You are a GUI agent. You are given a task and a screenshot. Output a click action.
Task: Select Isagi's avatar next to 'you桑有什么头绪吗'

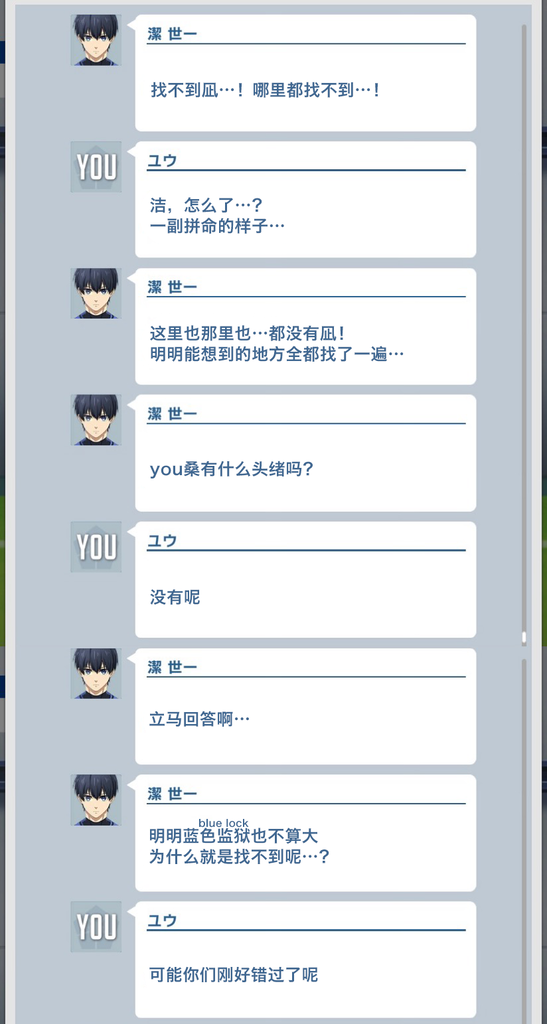(96, 420)
